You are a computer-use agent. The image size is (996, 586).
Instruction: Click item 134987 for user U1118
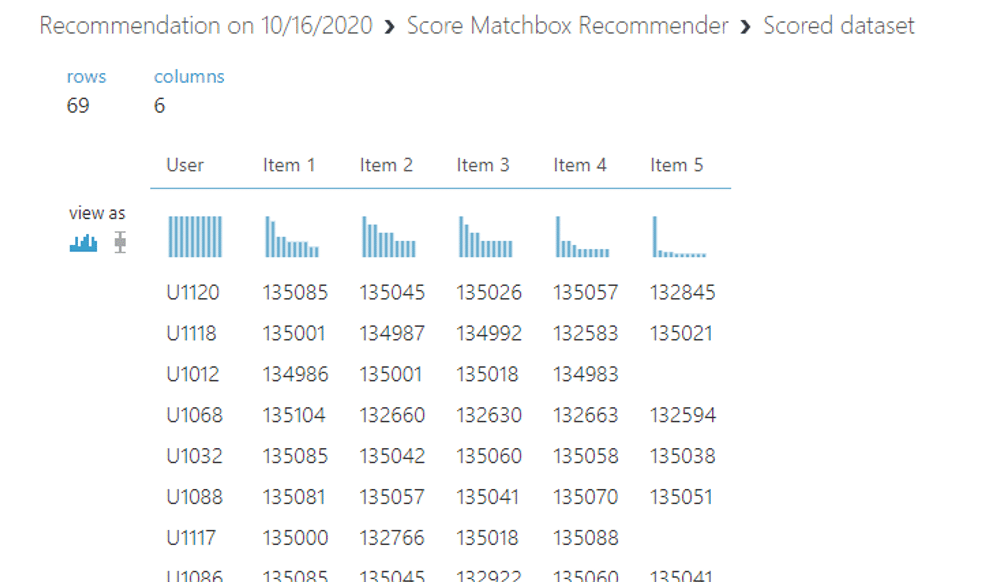(392, 333)
